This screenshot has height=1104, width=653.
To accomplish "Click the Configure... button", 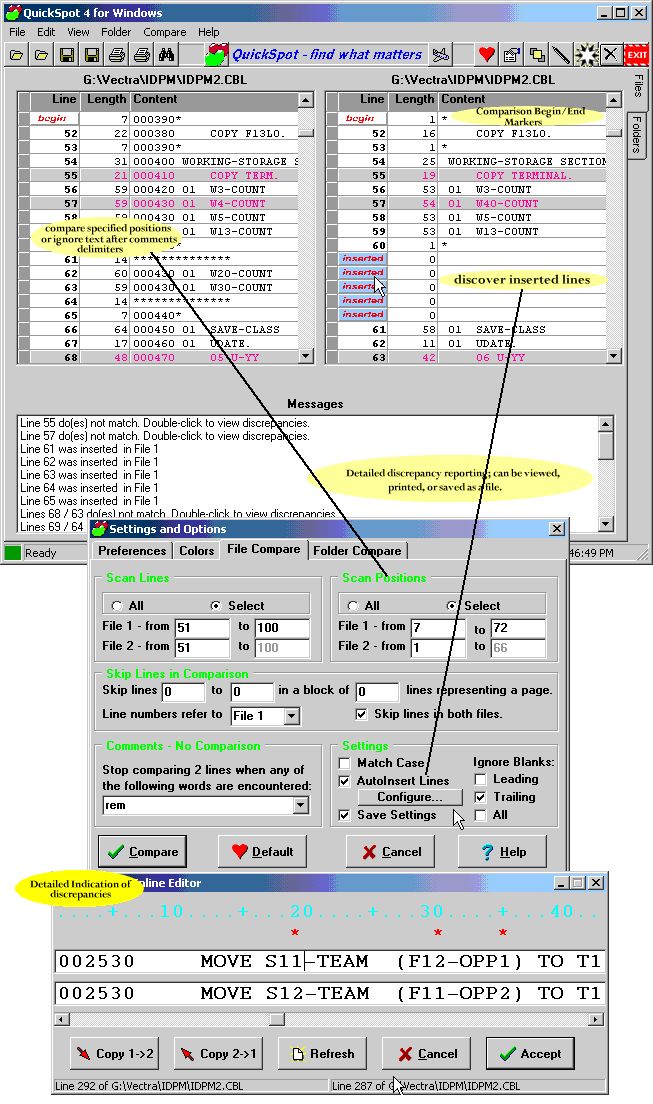I will pyautogui.click(x=410, y=797).
